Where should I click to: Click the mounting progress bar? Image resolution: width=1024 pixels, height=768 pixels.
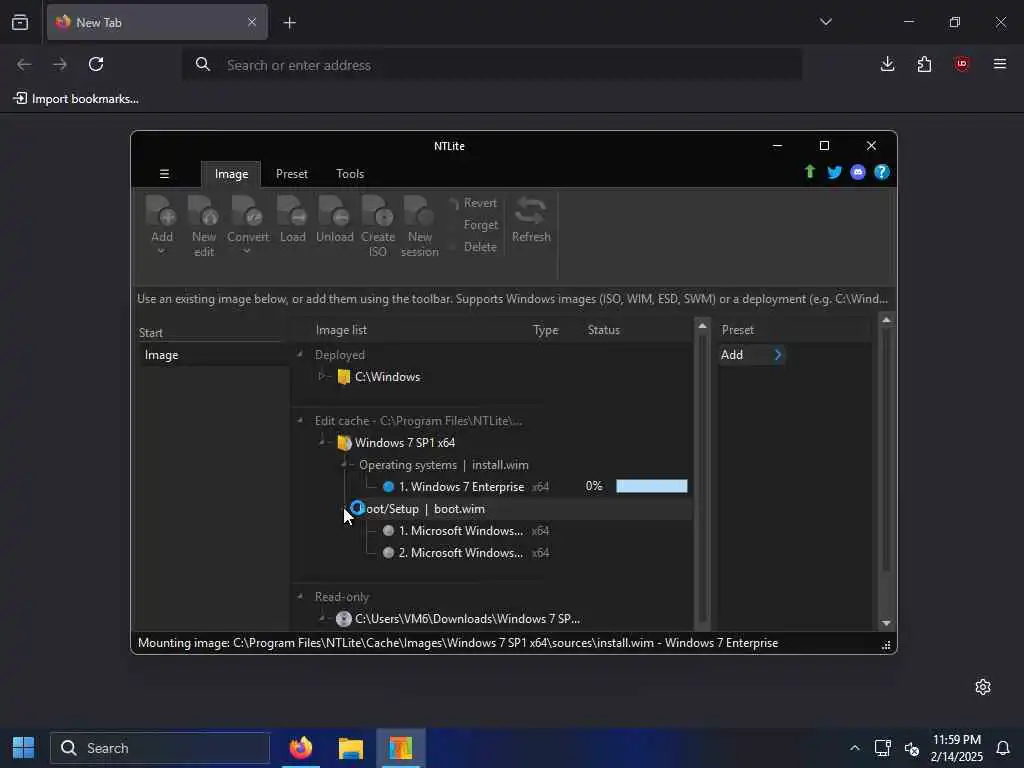[x=652, y=486]
